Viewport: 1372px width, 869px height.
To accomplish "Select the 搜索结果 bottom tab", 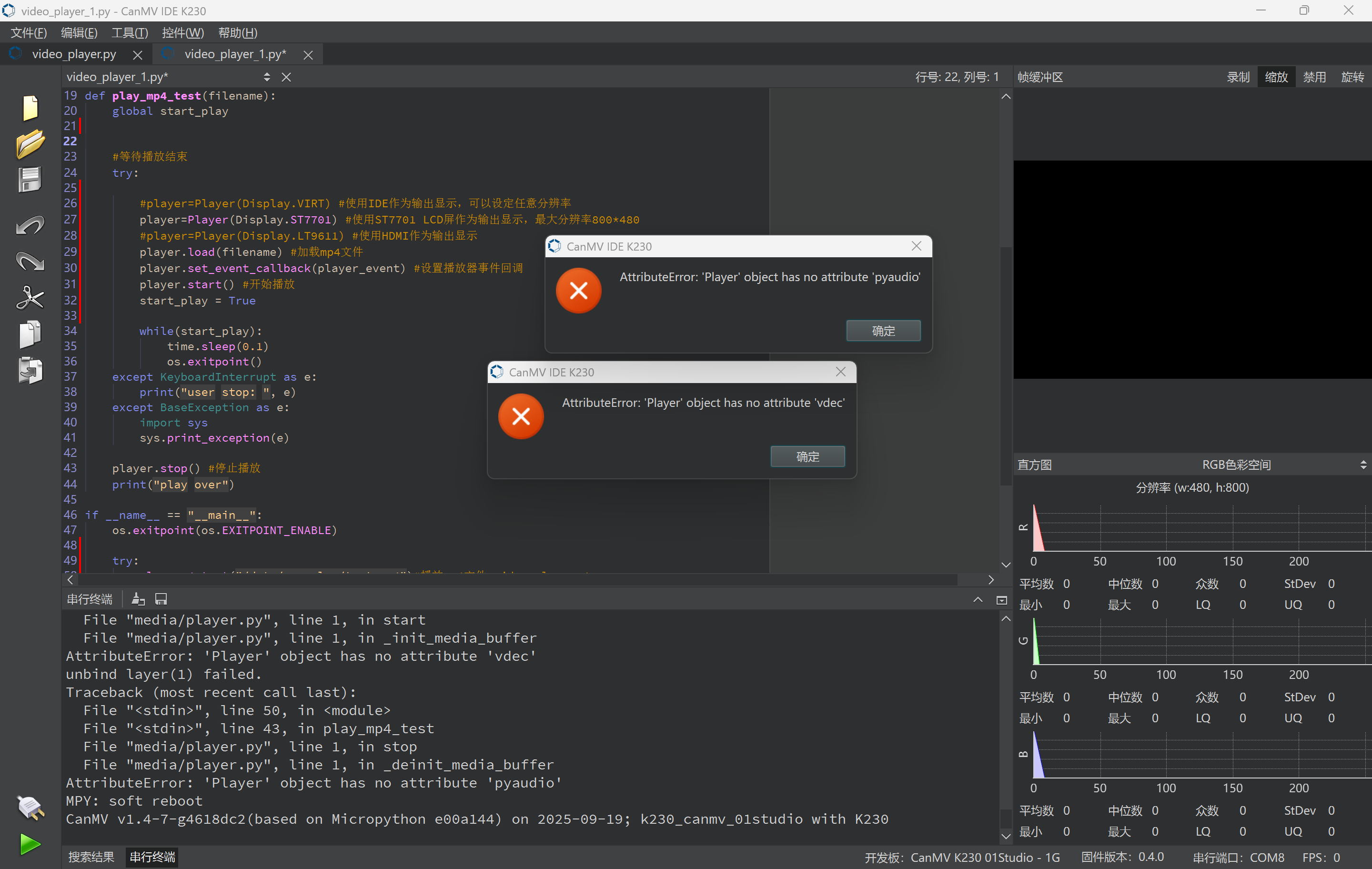I will coord(91,857).
